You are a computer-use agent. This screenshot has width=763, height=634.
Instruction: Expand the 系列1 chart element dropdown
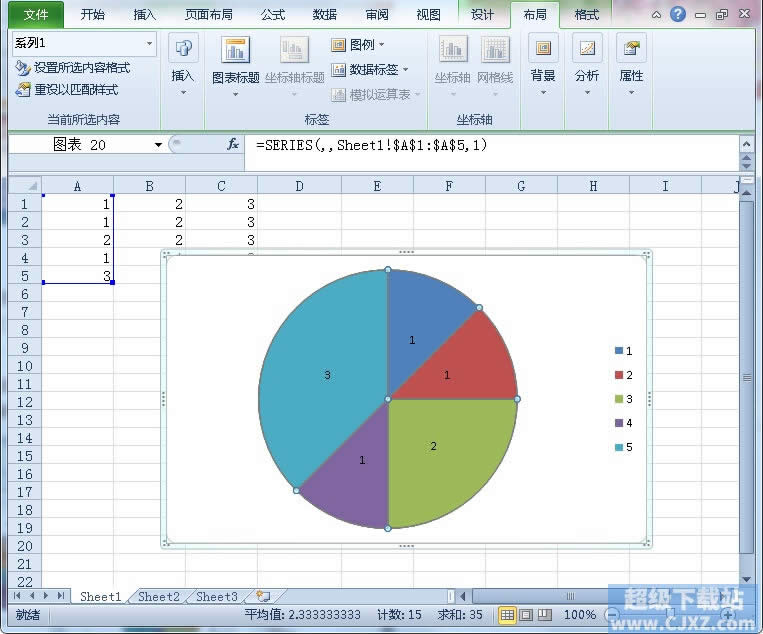point(150,44)
